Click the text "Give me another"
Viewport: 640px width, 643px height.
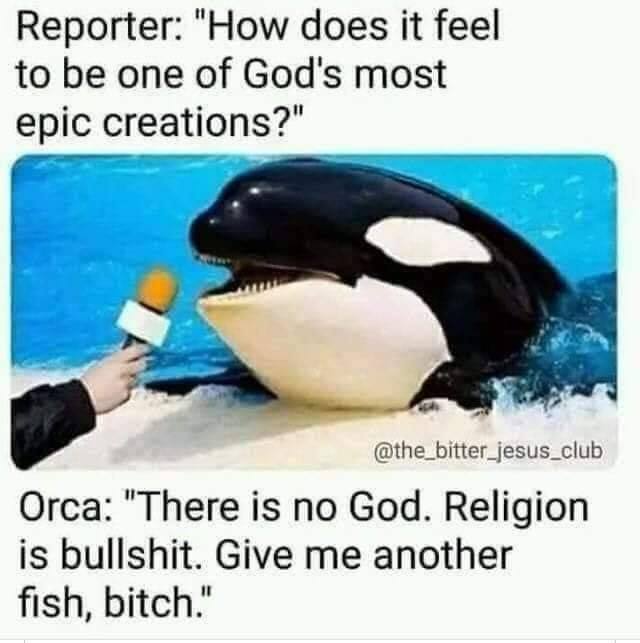[x=364, y=556]
